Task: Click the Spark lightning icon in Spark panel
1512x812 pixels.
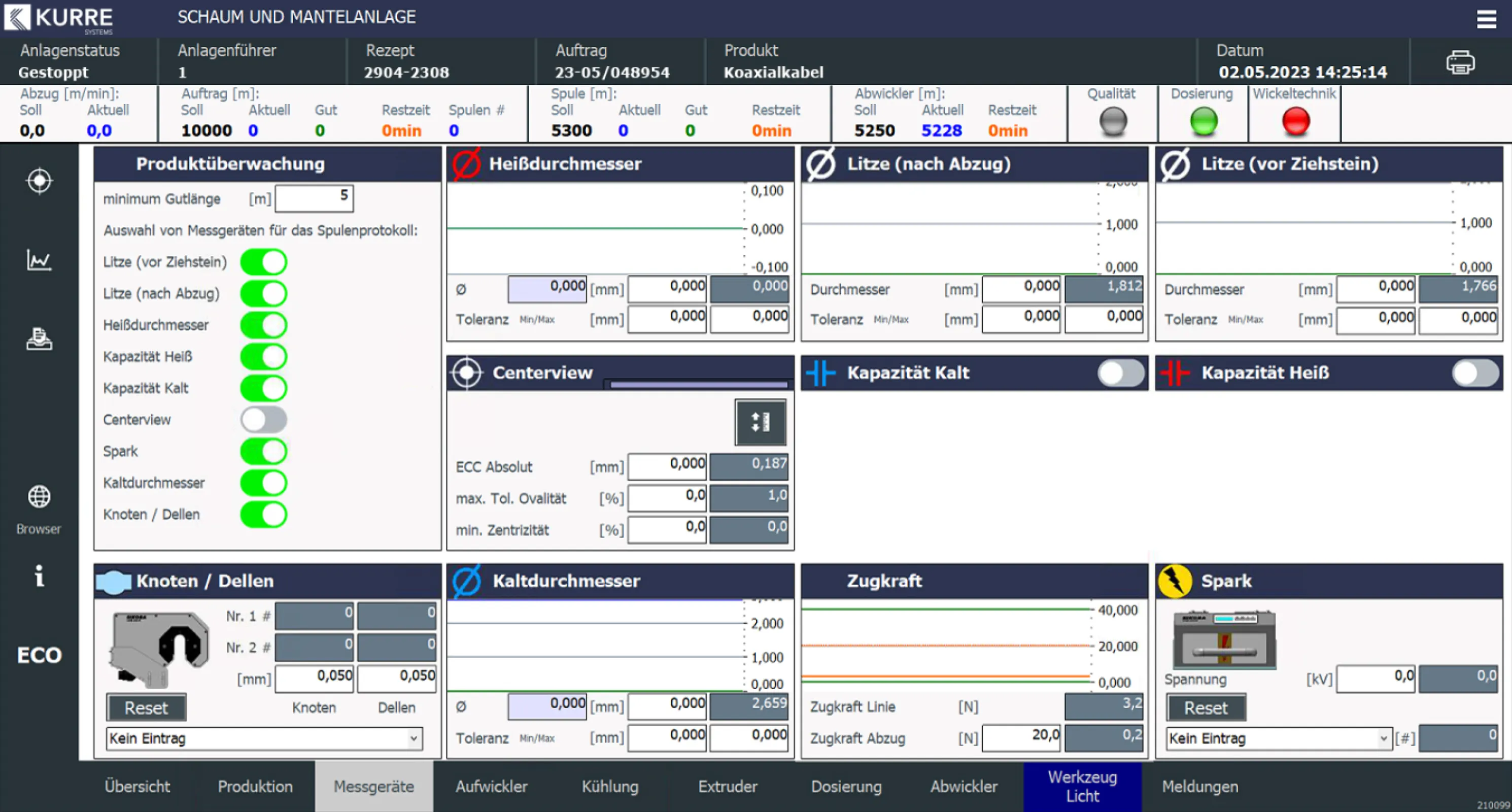Action: pyautogui.click(x=1176, y=580)
